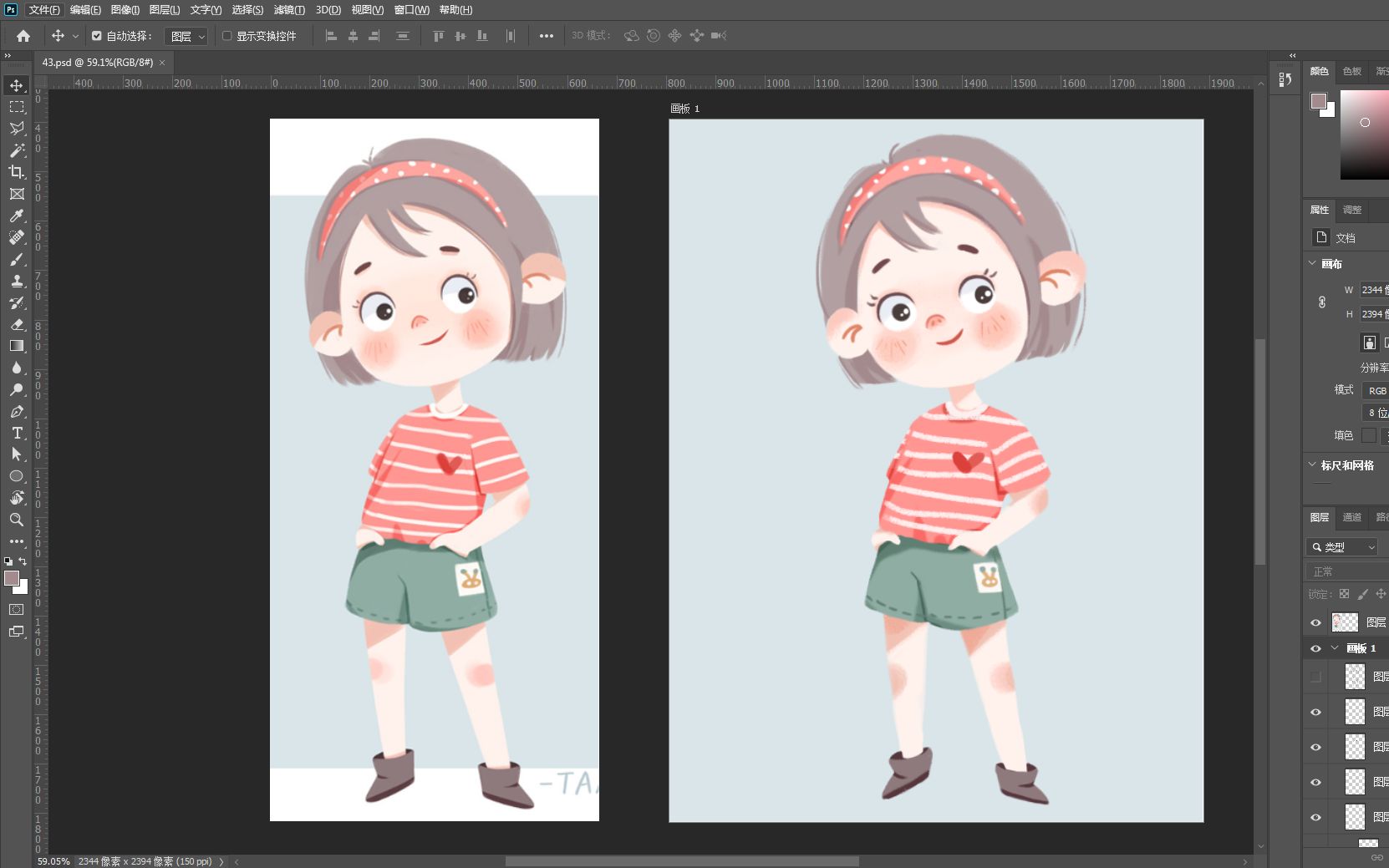Click the Home button in options bar
The height and width of the screenshot is (868, 1389).
23,36
